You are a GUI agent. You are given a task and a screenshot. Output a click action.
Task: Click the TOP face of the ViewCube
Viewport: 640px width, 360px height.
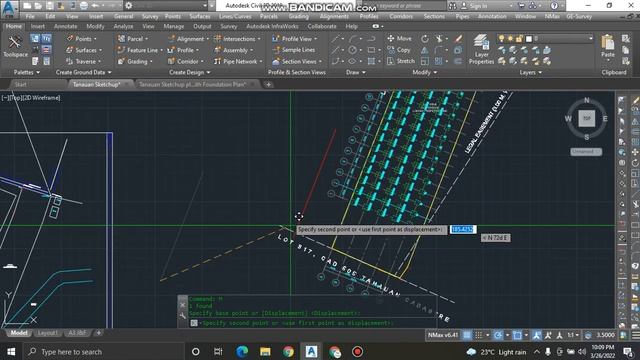point(587,118)
